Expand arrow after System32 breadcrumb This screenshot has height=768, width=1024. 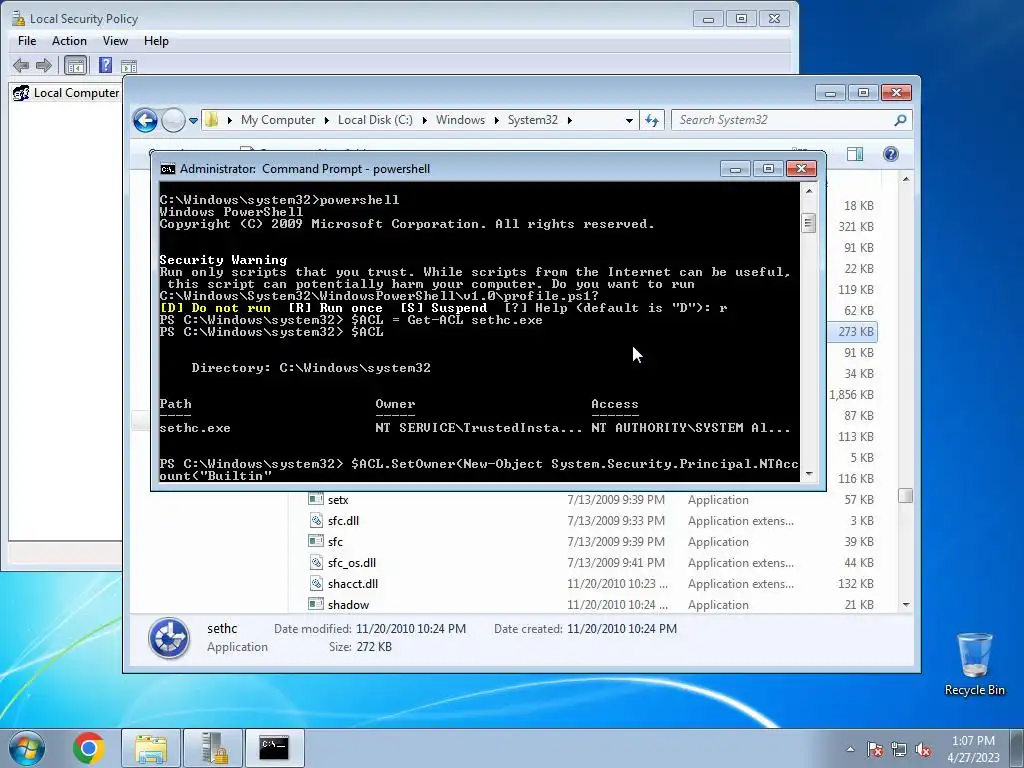click(569, 120)
